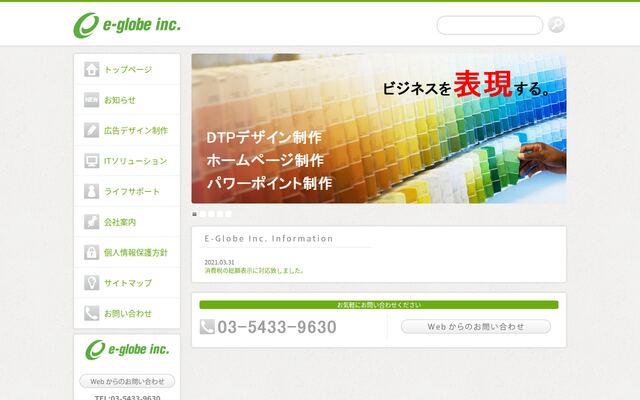Click the sidebar Web からのお問い合わせ button
Viewport: 640px width, 400px height.
[x=127, y=381]
